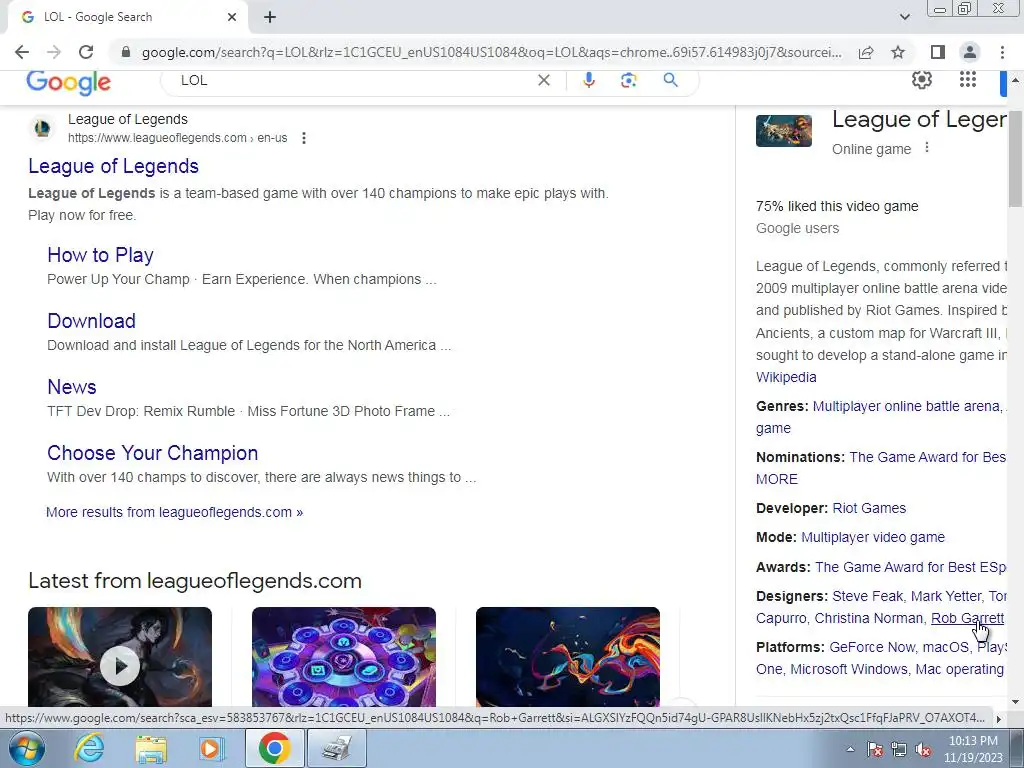The image size is (1024, 768).
Task: Open the Chrome profile avatar
Action: pos(970,52)
